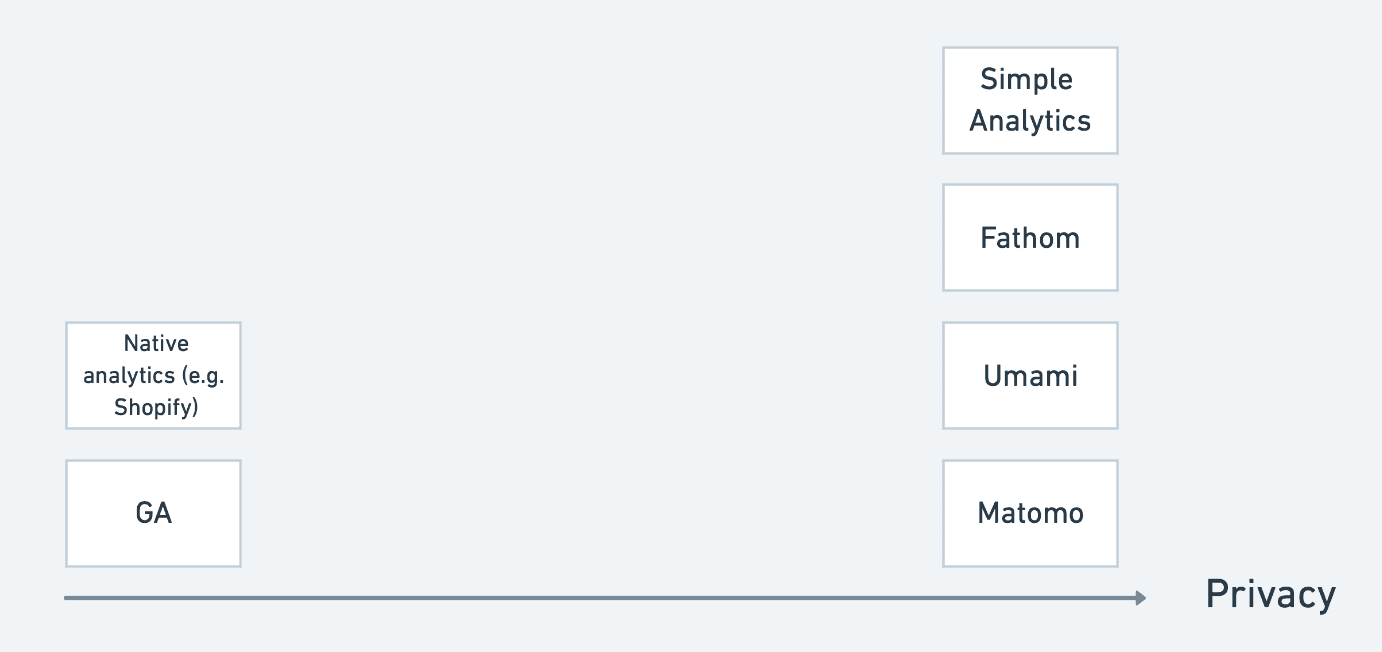Select the horizontal Privacy axis line
Image resolution: width=1382 pixels, height=652 pixels.
(605, 598)
